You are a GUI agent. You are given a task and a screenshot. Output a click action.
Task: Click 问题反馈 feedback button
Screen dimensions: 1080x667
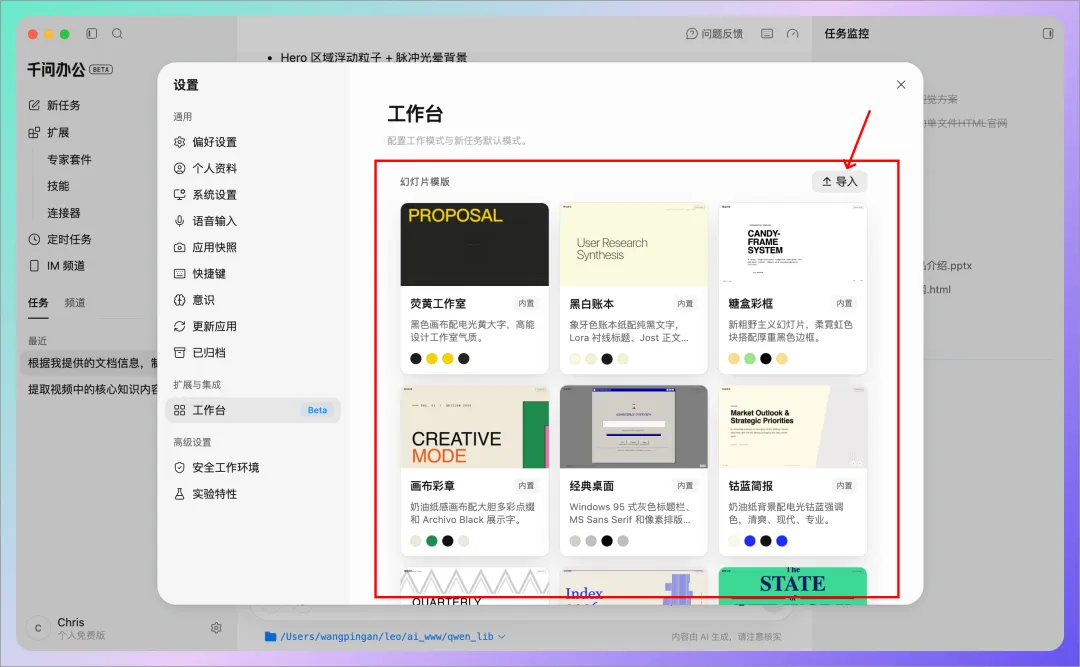714,34
